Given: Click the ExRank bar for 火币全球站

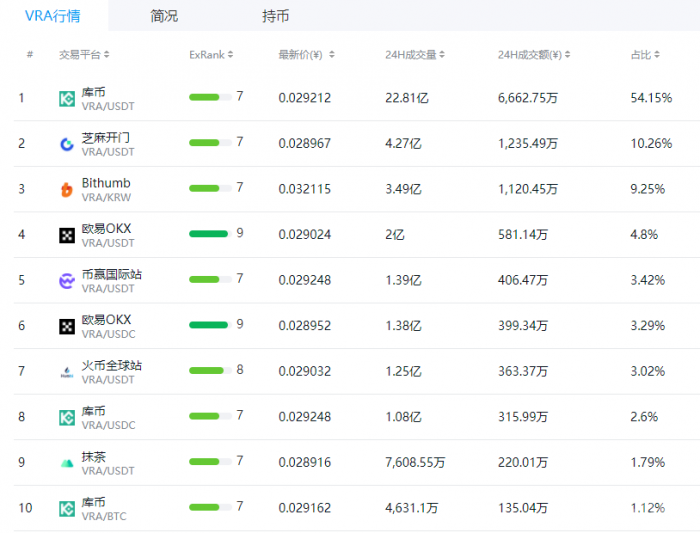Looking at the screenshot, I should (208, 370).
